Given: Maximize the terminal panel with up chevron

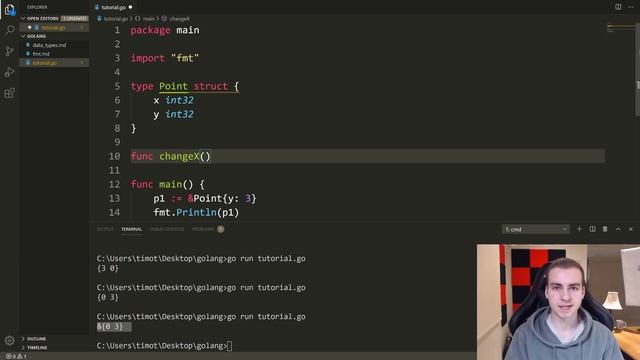Looking at the screenshot, I should point(618,229).
